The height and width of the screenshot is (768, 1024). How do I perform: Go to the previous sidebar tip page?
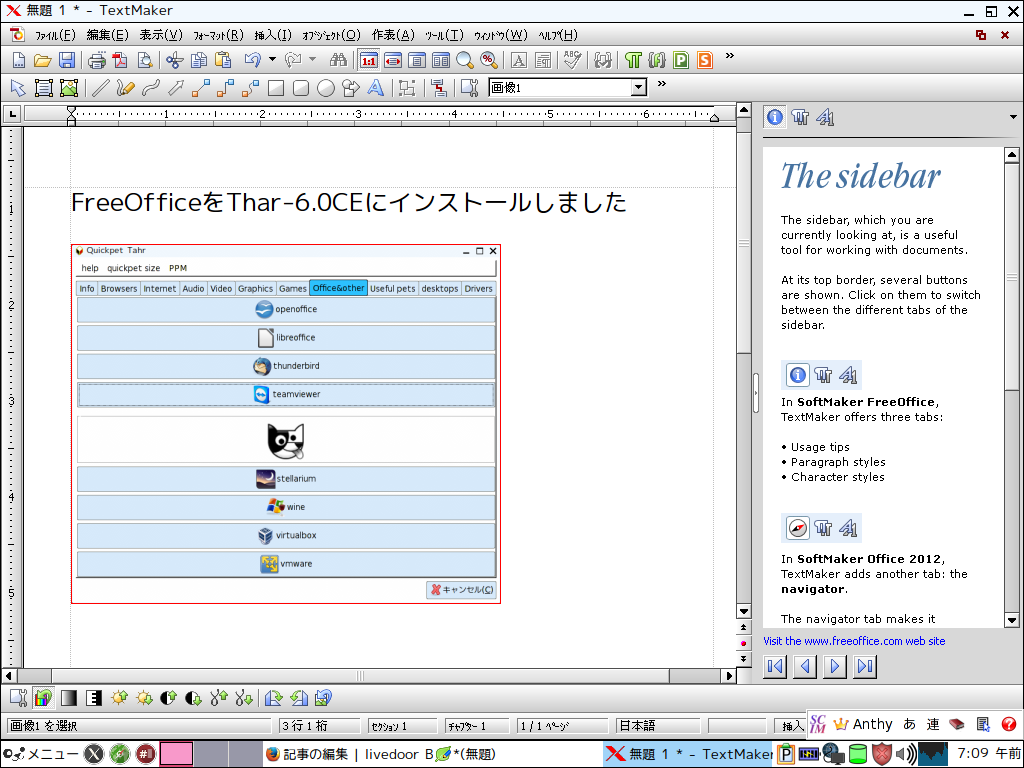pyautogui.click(x=805, y=667)
